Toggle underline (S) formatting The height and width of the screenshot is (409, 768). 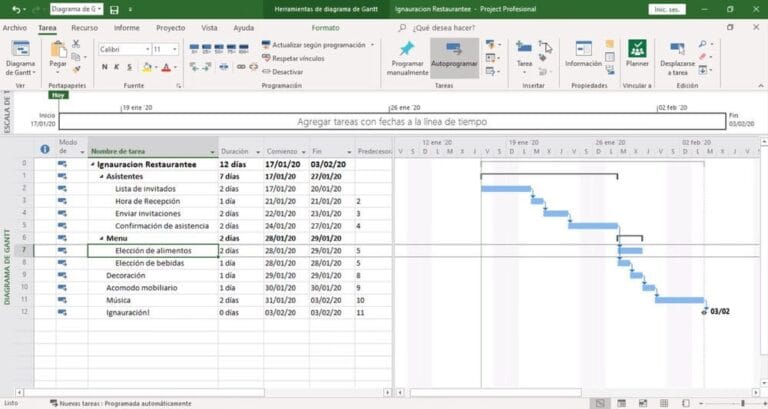tap(130, 67)
